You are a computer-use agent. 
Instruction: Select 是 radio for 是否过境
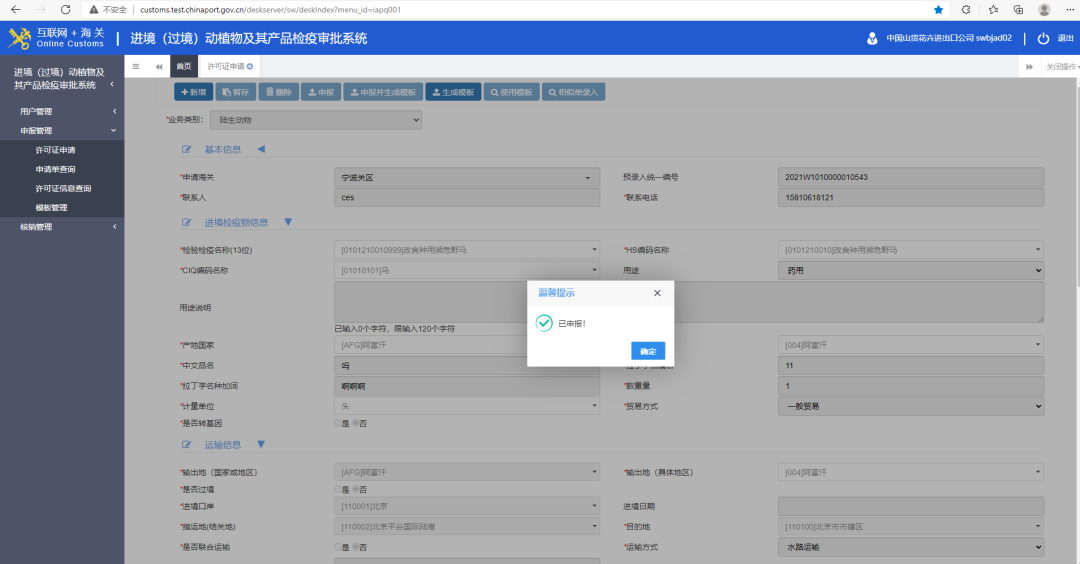(x=338, y=490)
